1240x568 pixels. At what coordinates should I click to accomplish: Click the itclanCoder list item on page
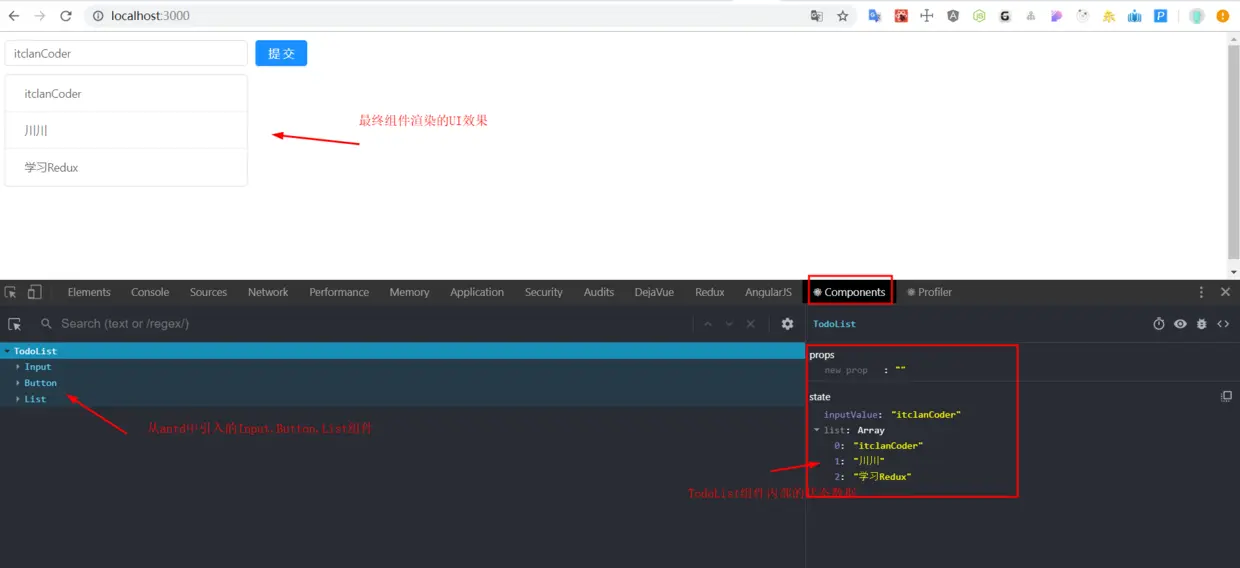coord(126,93)
